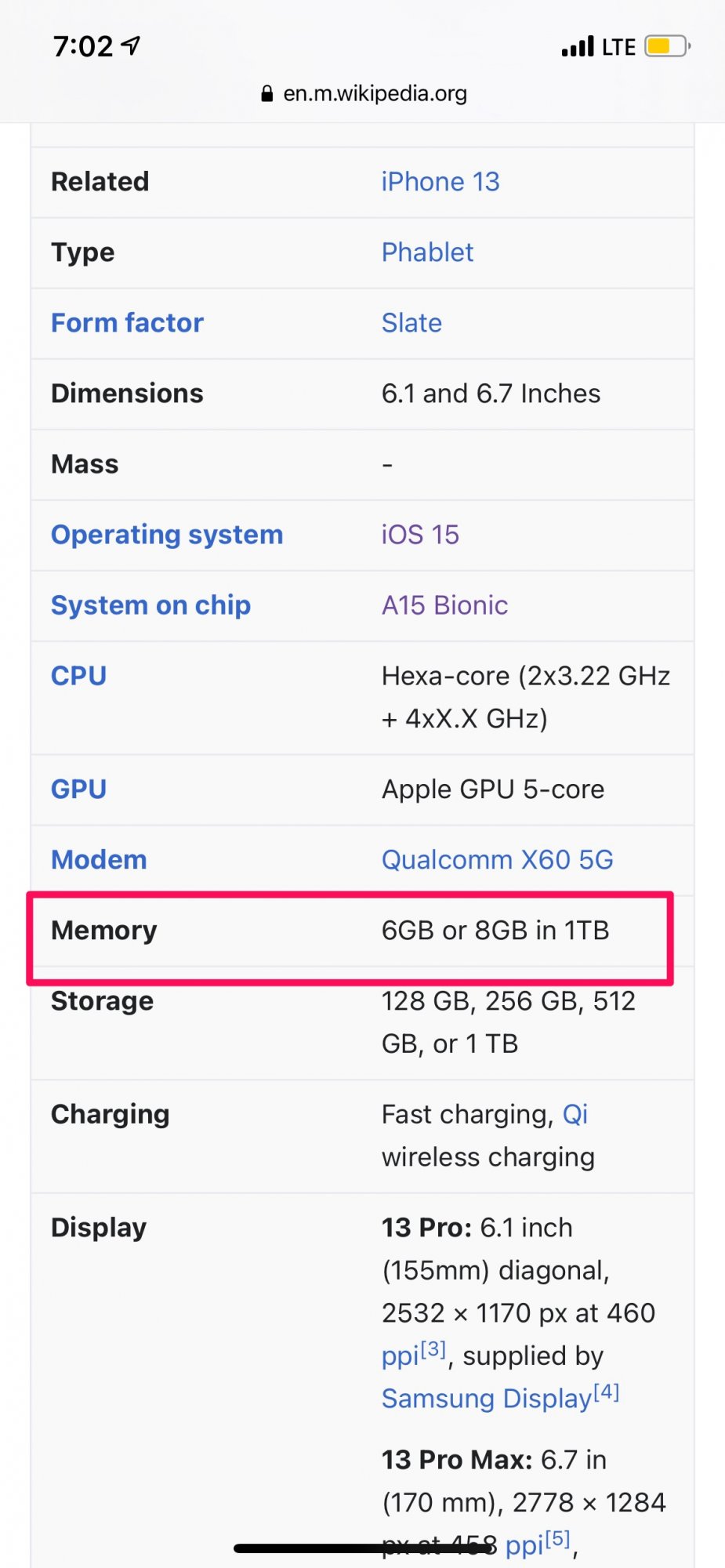Open the Phablet link
725x1568 pixels.
pos(427,252)
